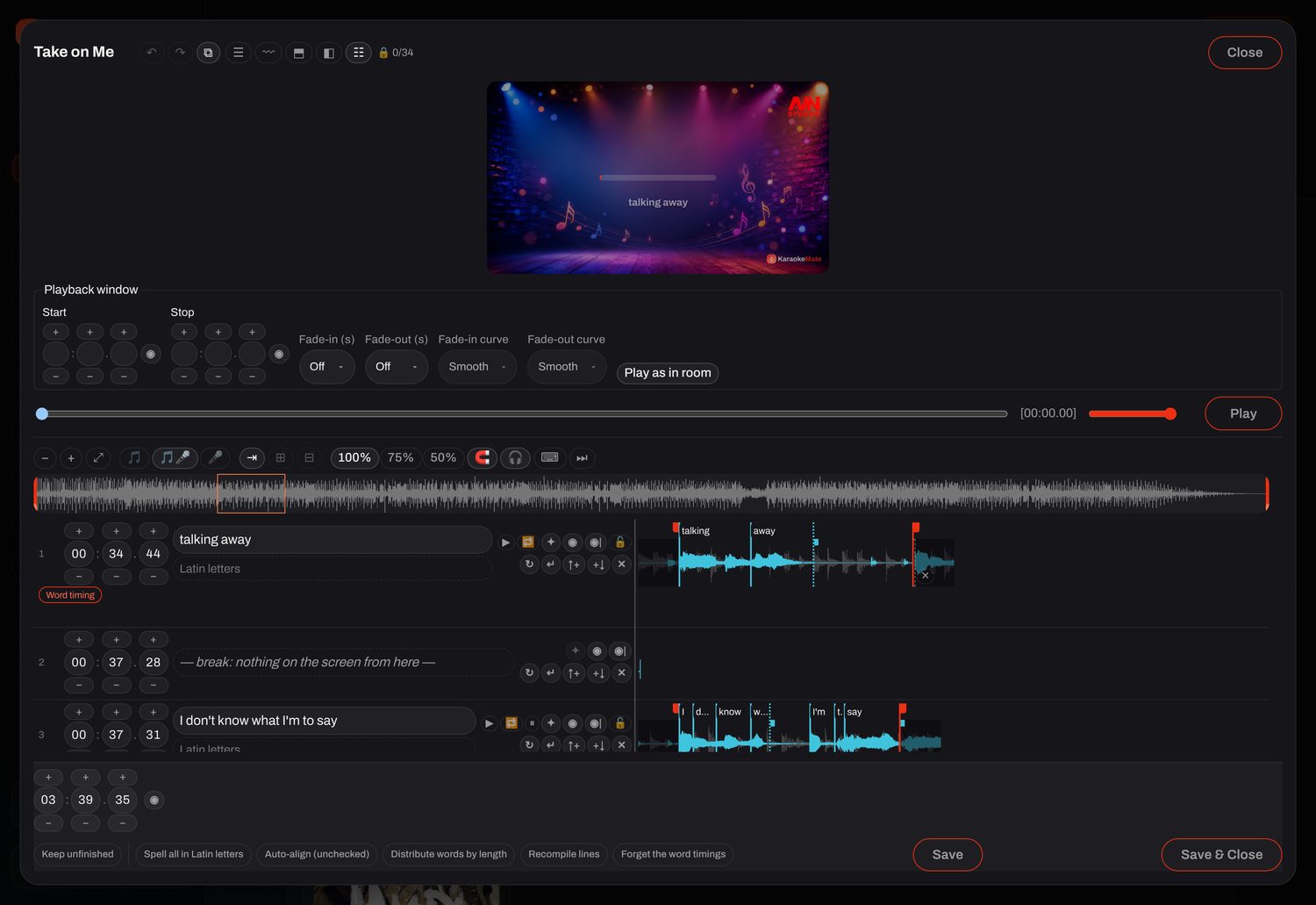
Task: Toggle lock icon on 'talking away' line
Action: click(620, 542)
